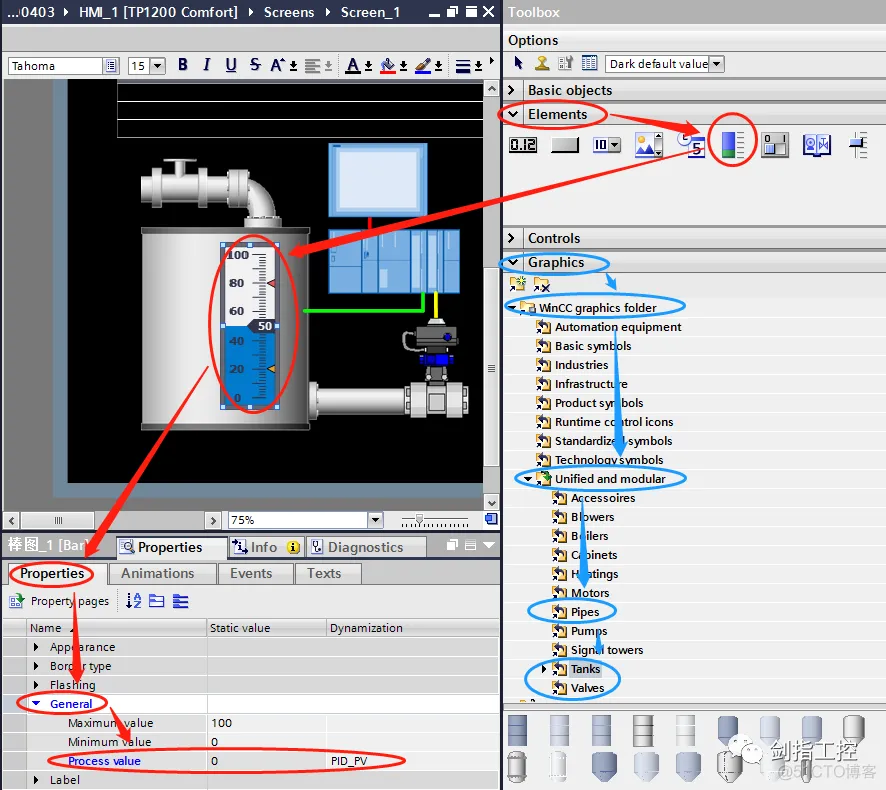Select the Symbolic I/O field element

tap(606, 145)
